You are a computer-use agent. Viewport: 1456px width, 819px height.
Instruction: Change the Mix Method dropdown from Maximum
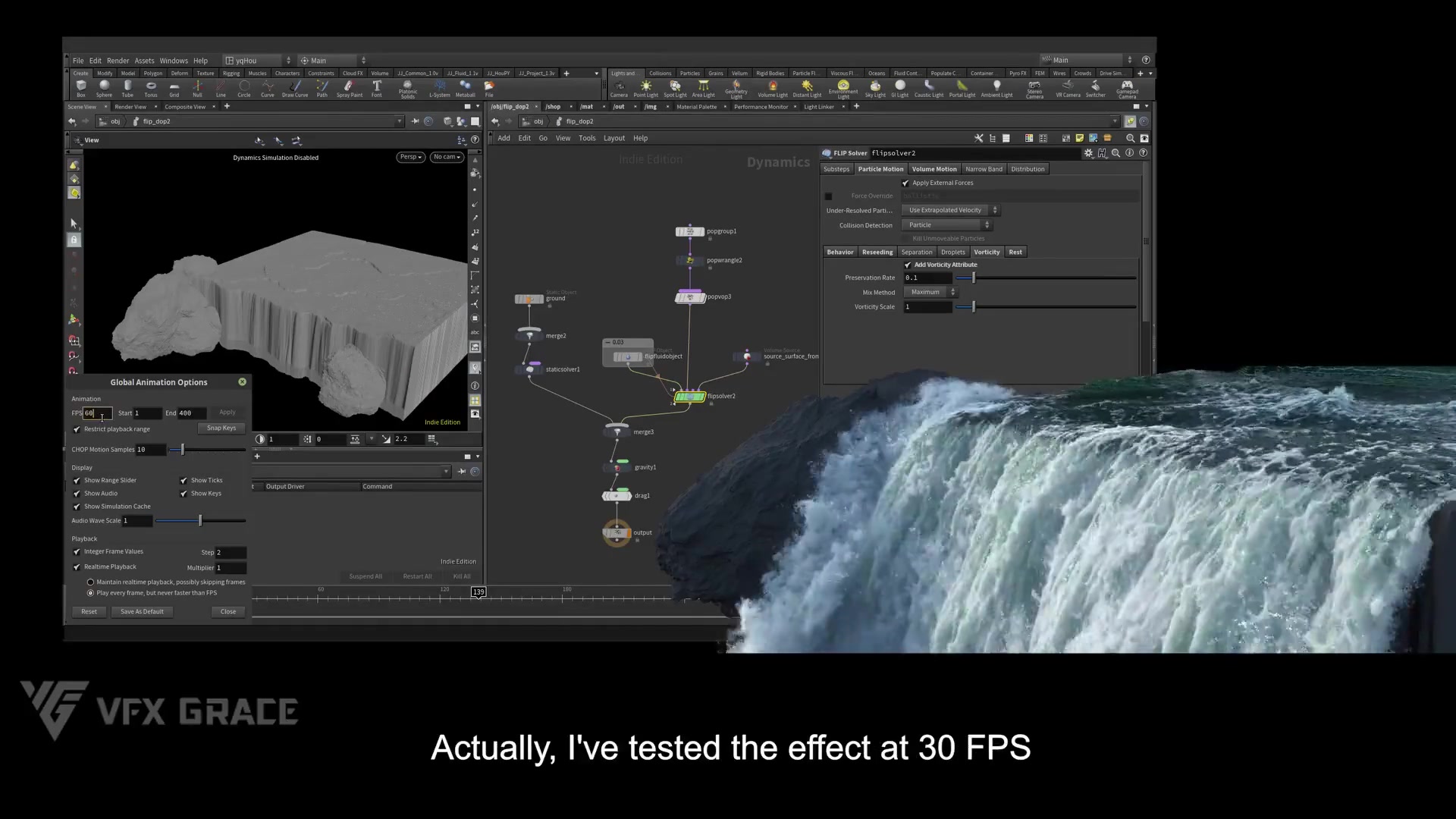[x=931, y=292]
